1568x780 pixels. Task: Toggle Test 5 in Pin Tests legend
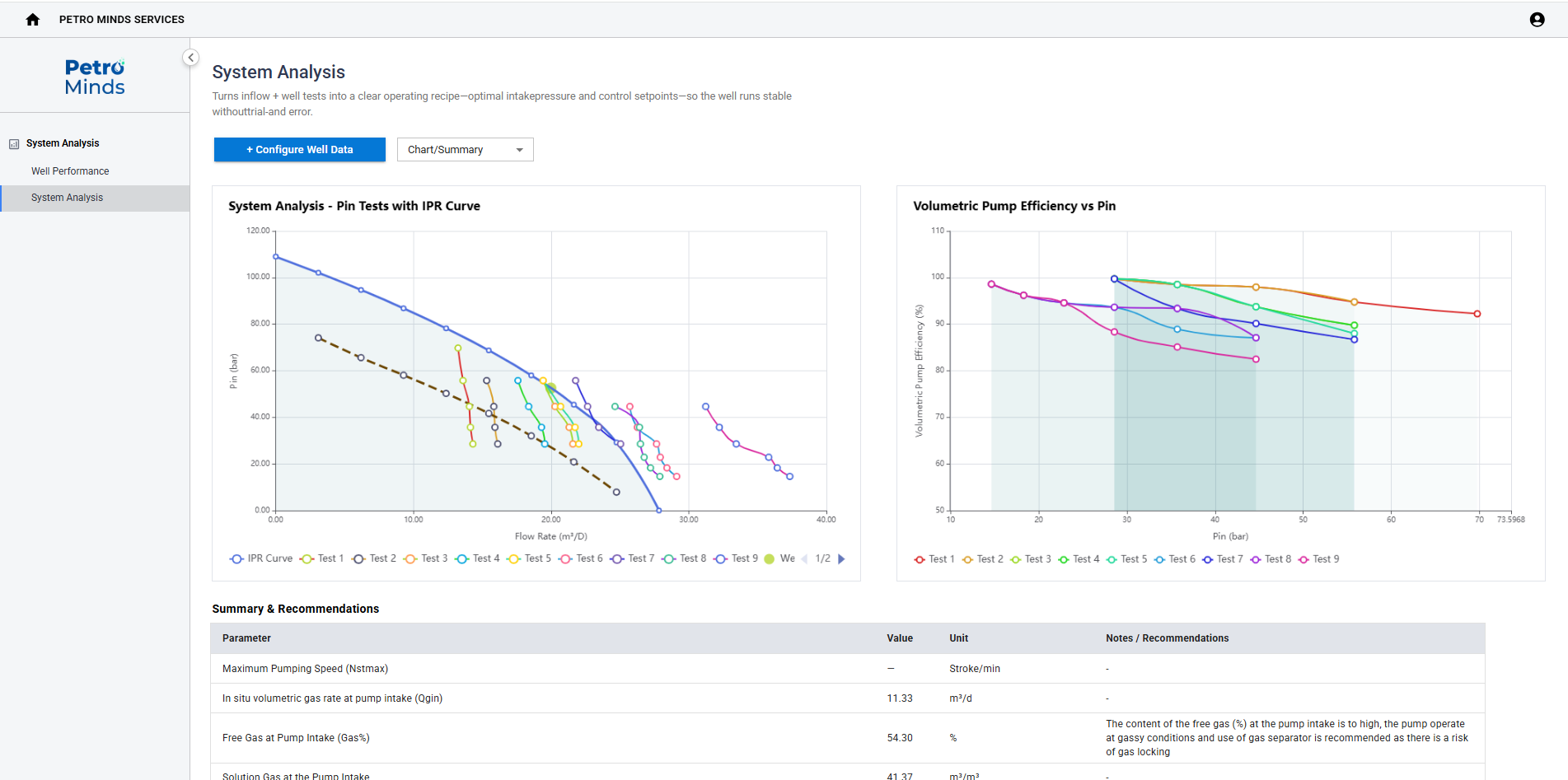pos(529,559)
